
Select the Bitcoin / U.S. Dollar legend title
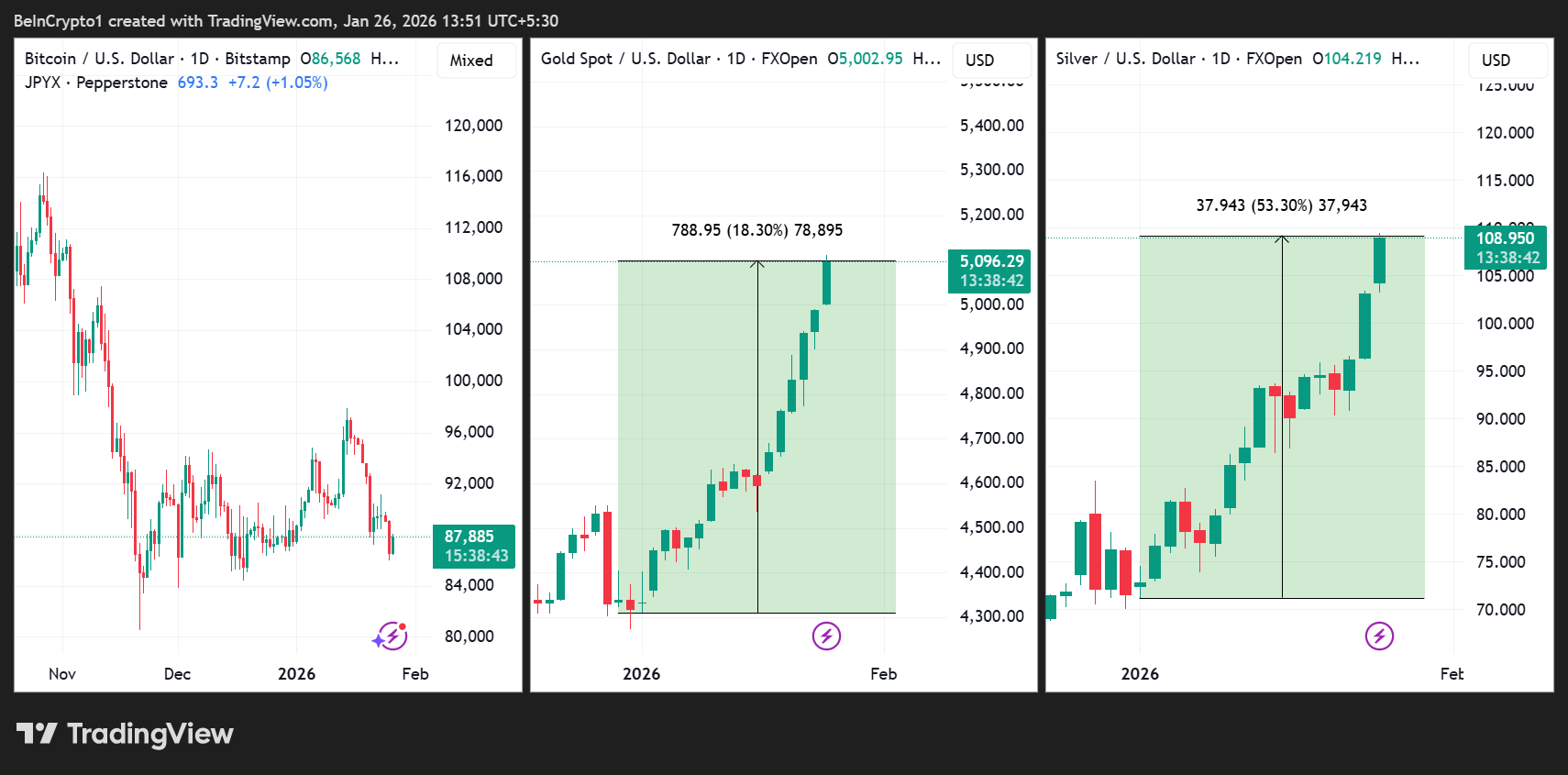coord(98,58)
